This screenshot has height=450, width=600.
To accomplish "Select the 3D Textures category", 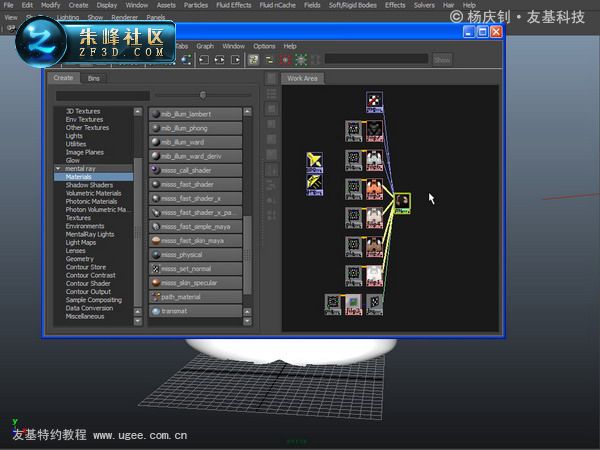I will (83, 111).
